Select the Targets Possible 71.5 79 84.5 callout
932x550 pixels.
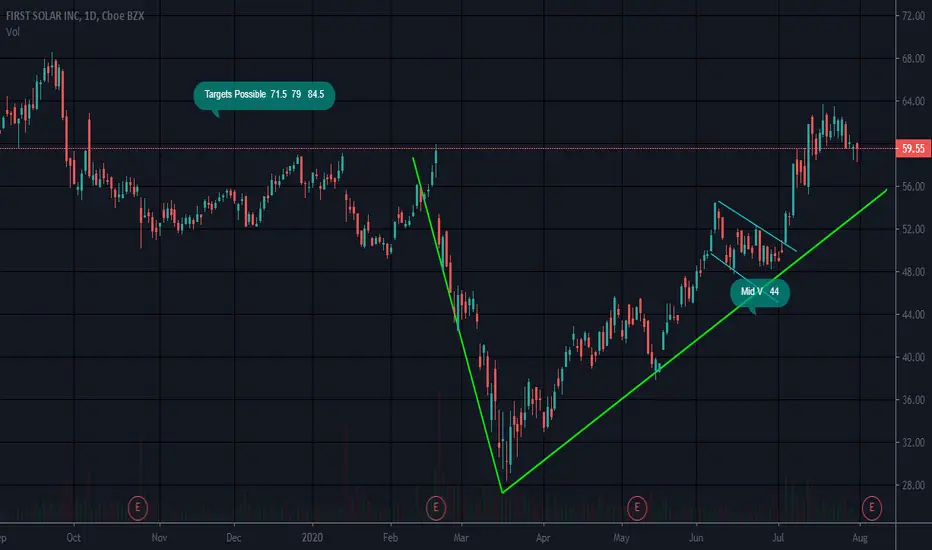pos(264,95)
